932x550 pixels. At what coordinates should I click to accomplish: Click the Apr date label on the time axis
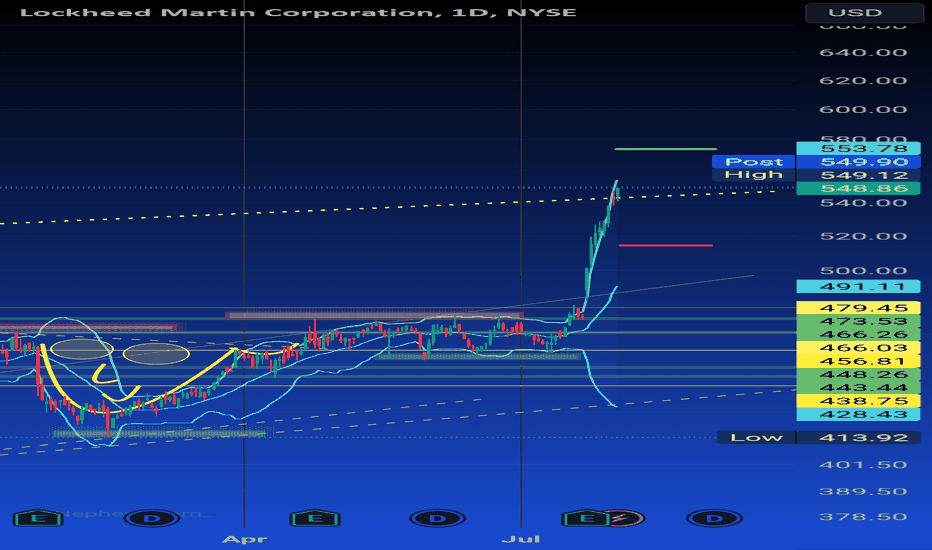pyautogui.click(x=244, y=539)
